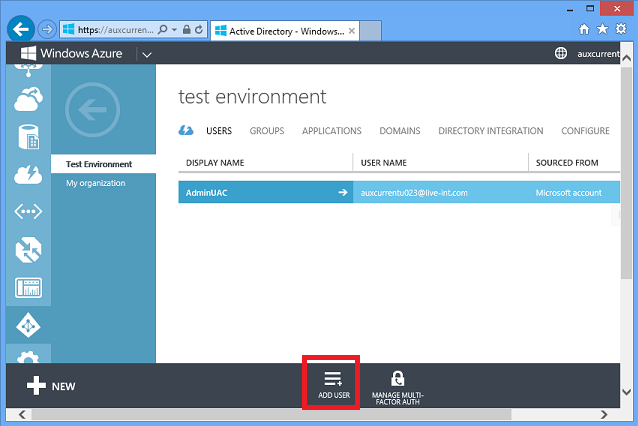Open the quick start lightning-cloud icon
This screenshot has width=638, height=426.
pyautogui.click(x=186, y=131)
